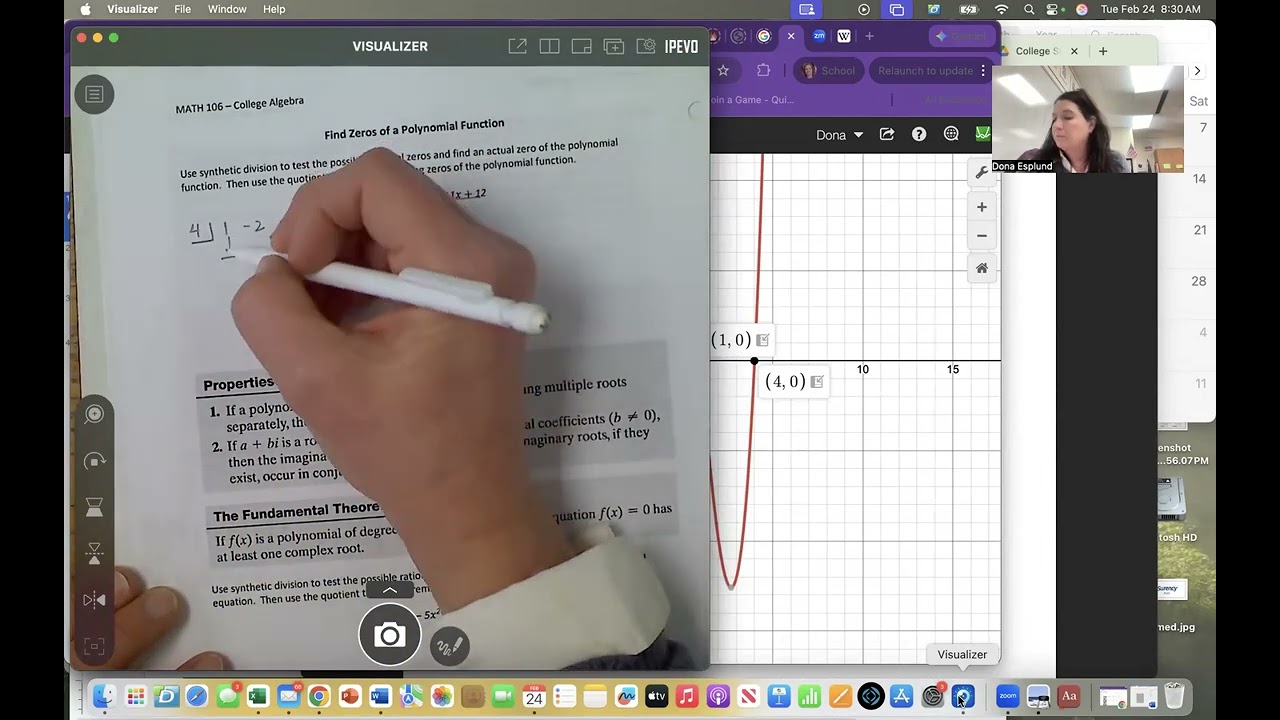Close the College tab in back window
1280x720 pixels.
1074,51
